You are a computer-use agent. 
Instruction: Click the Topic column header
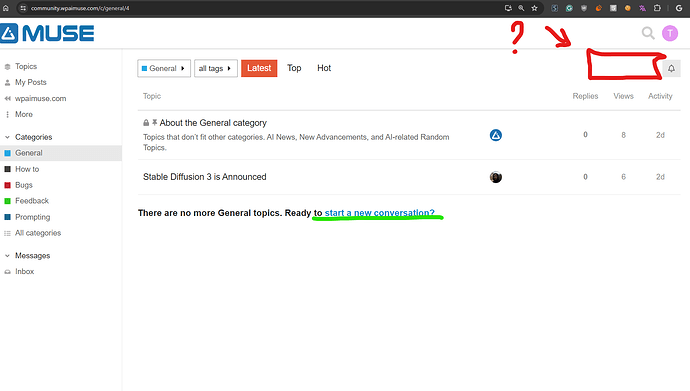[152, 96]
